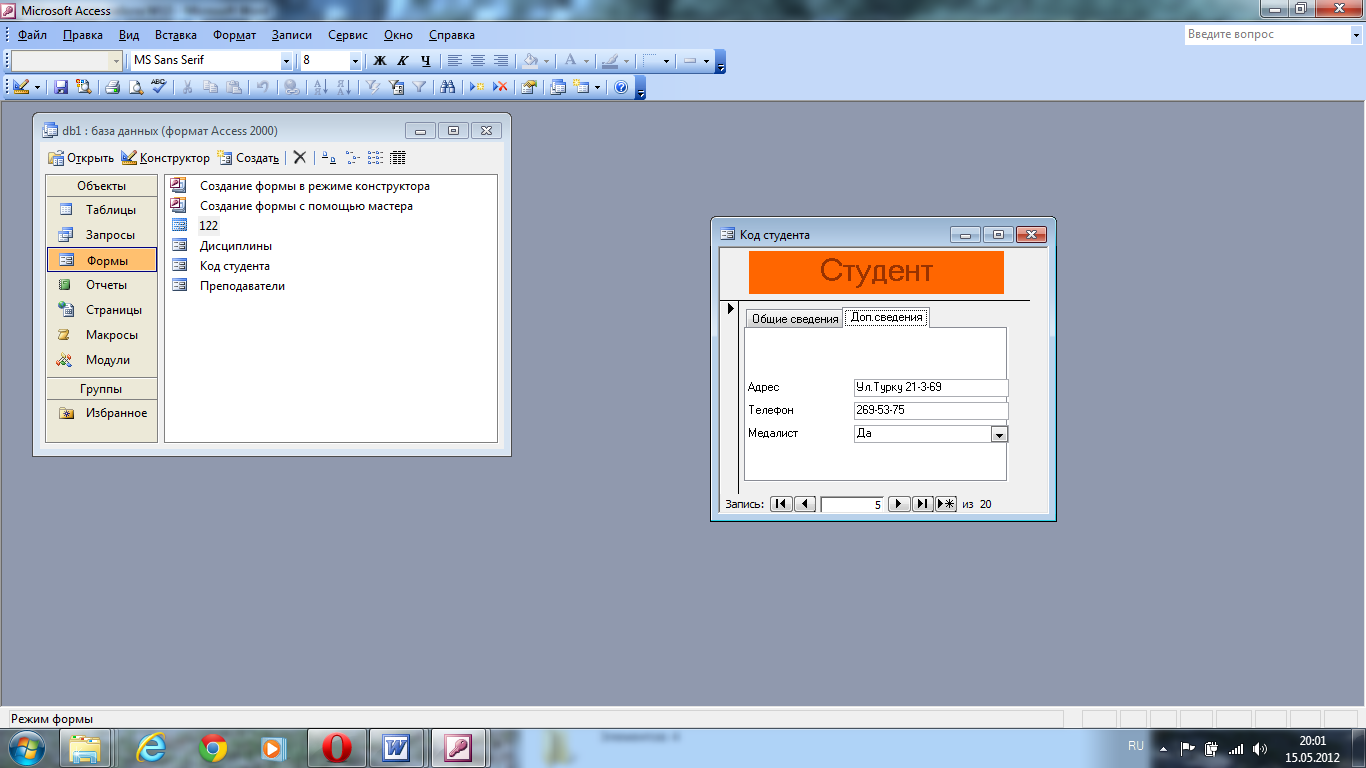Screen dimensions: 1366x768
Task: Open the Line/Border Width dropdown
Action: tap(668, 61)
